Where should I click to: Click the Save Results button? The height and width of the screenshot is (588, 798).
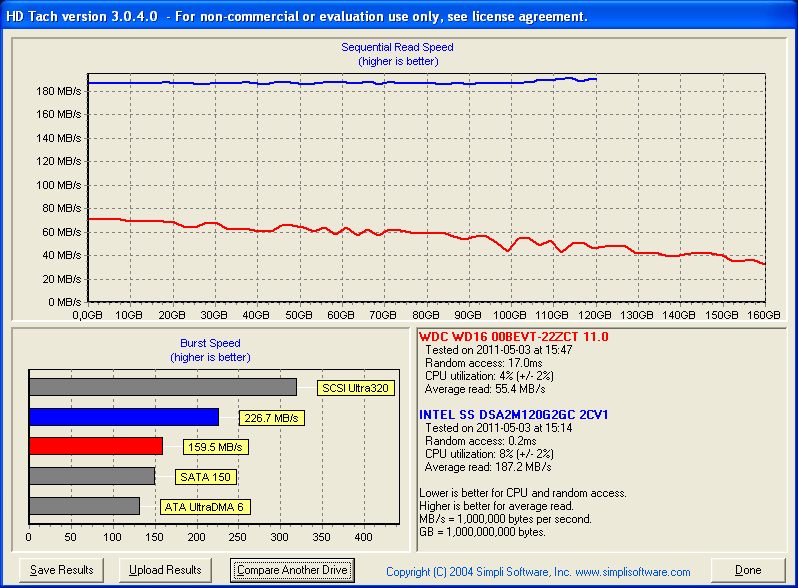pyautogui.click(x=62, y=570)
